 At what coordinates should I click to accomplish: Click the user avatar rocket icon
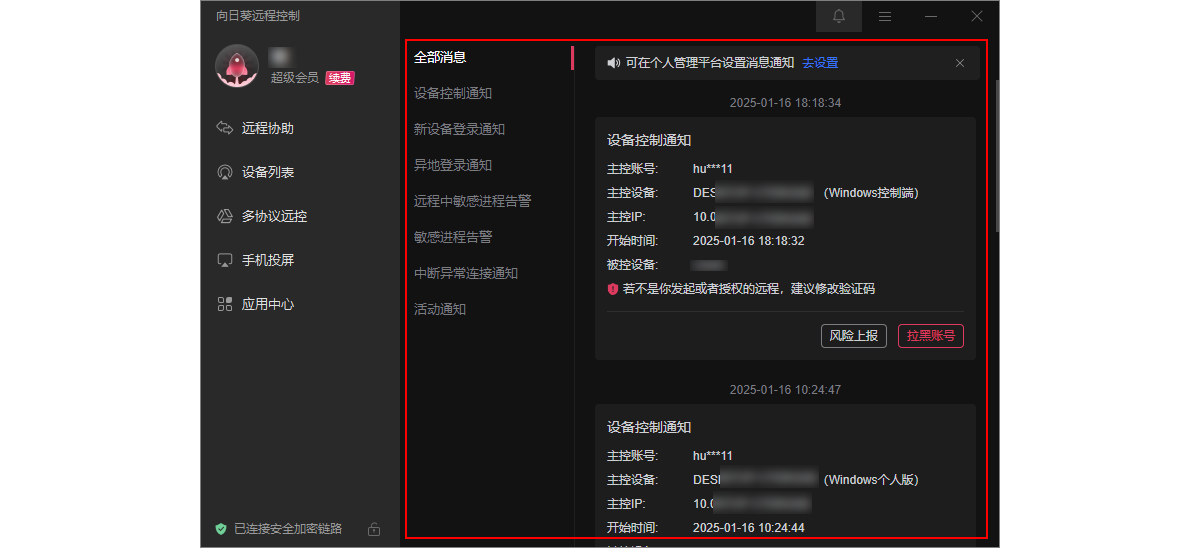(x=237, y=66)
